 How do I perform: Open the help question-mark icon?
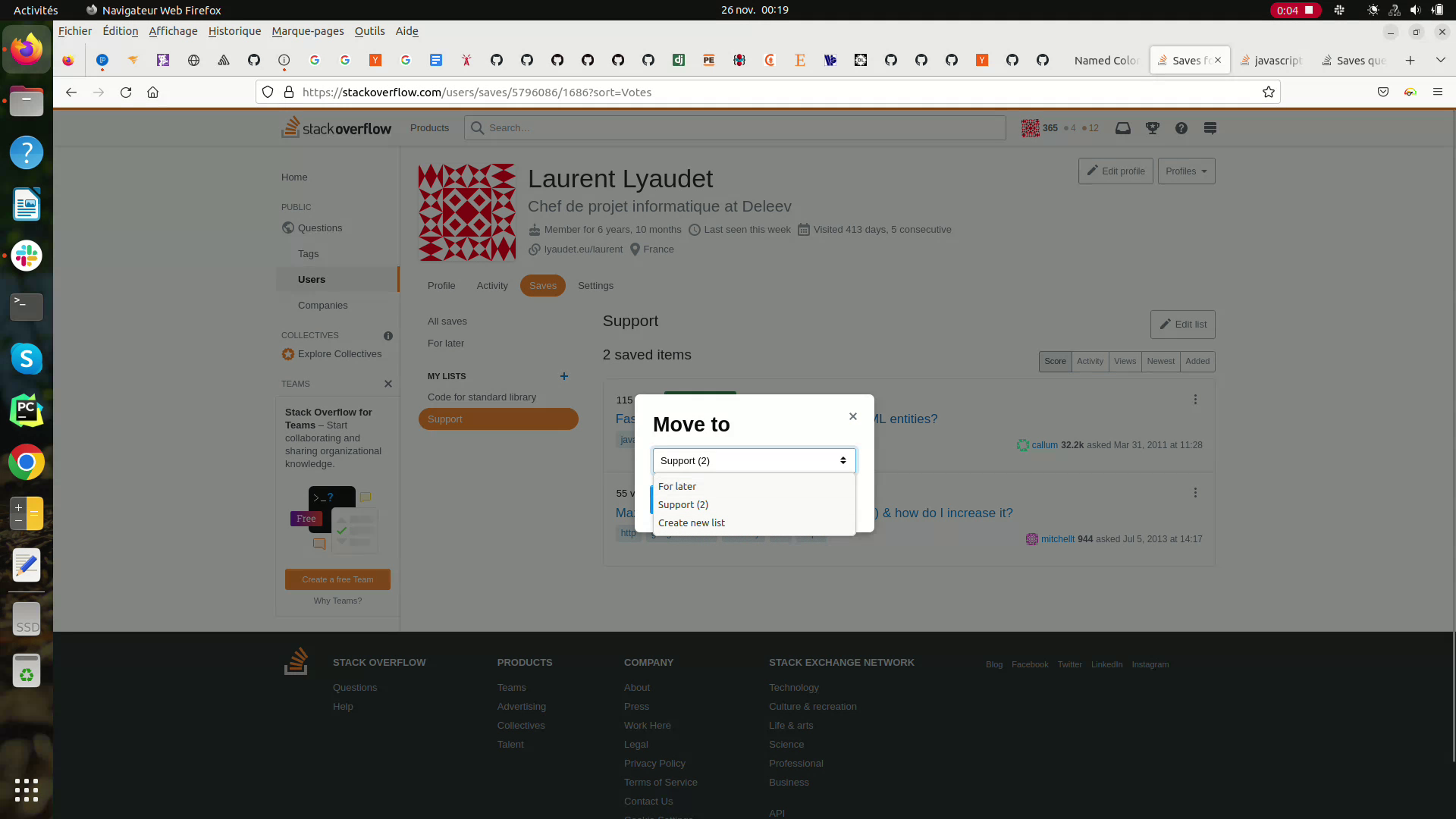(x=1181, y=128)
